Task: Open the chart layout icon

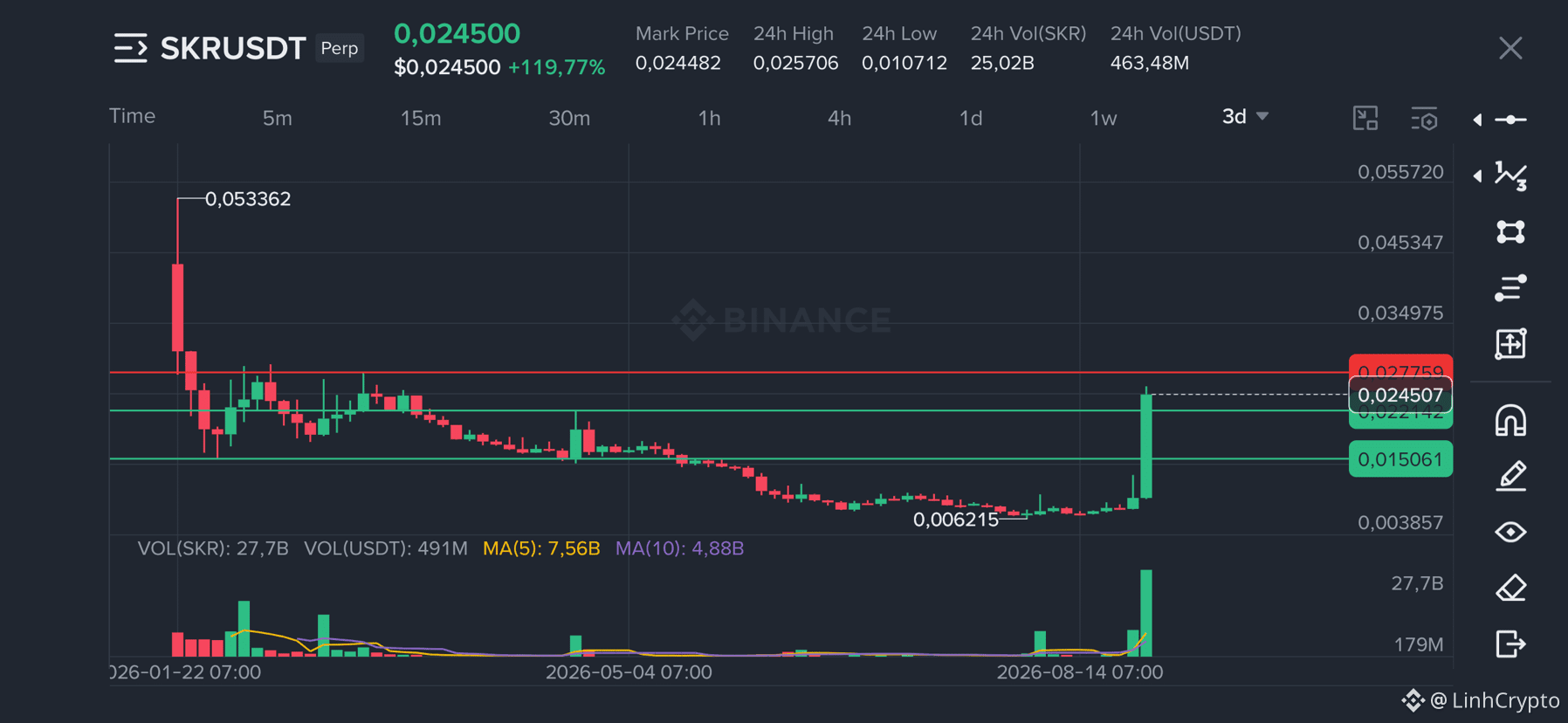Action: coord(1365,118)
